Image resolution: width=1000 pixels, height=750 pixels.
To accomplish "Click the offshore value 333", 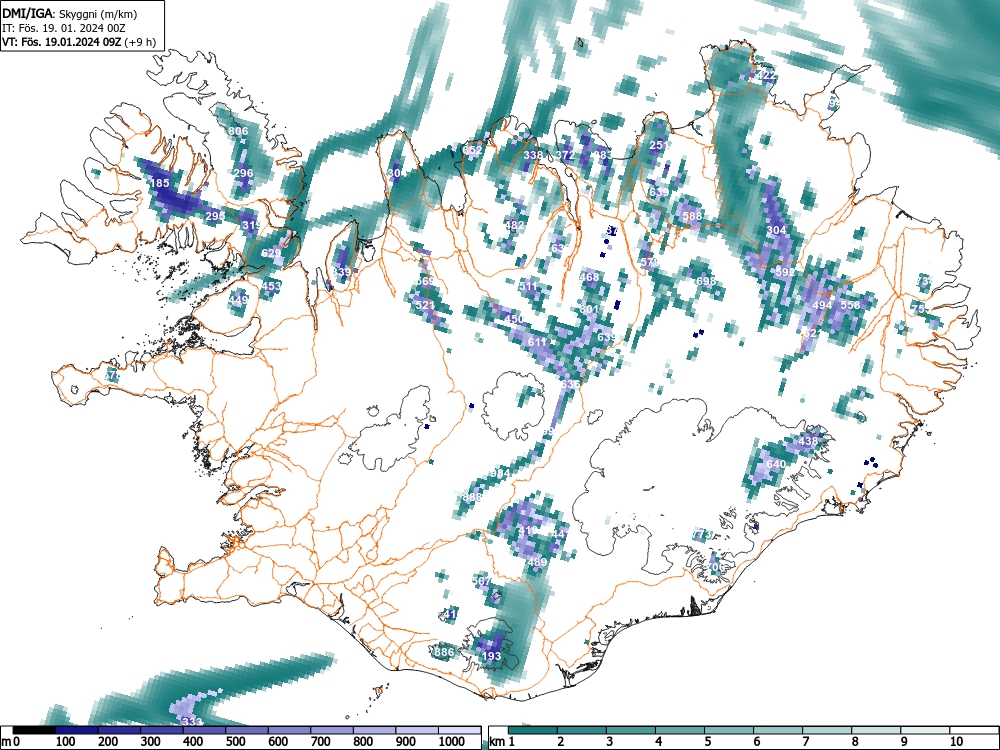I will click(192, 721).
